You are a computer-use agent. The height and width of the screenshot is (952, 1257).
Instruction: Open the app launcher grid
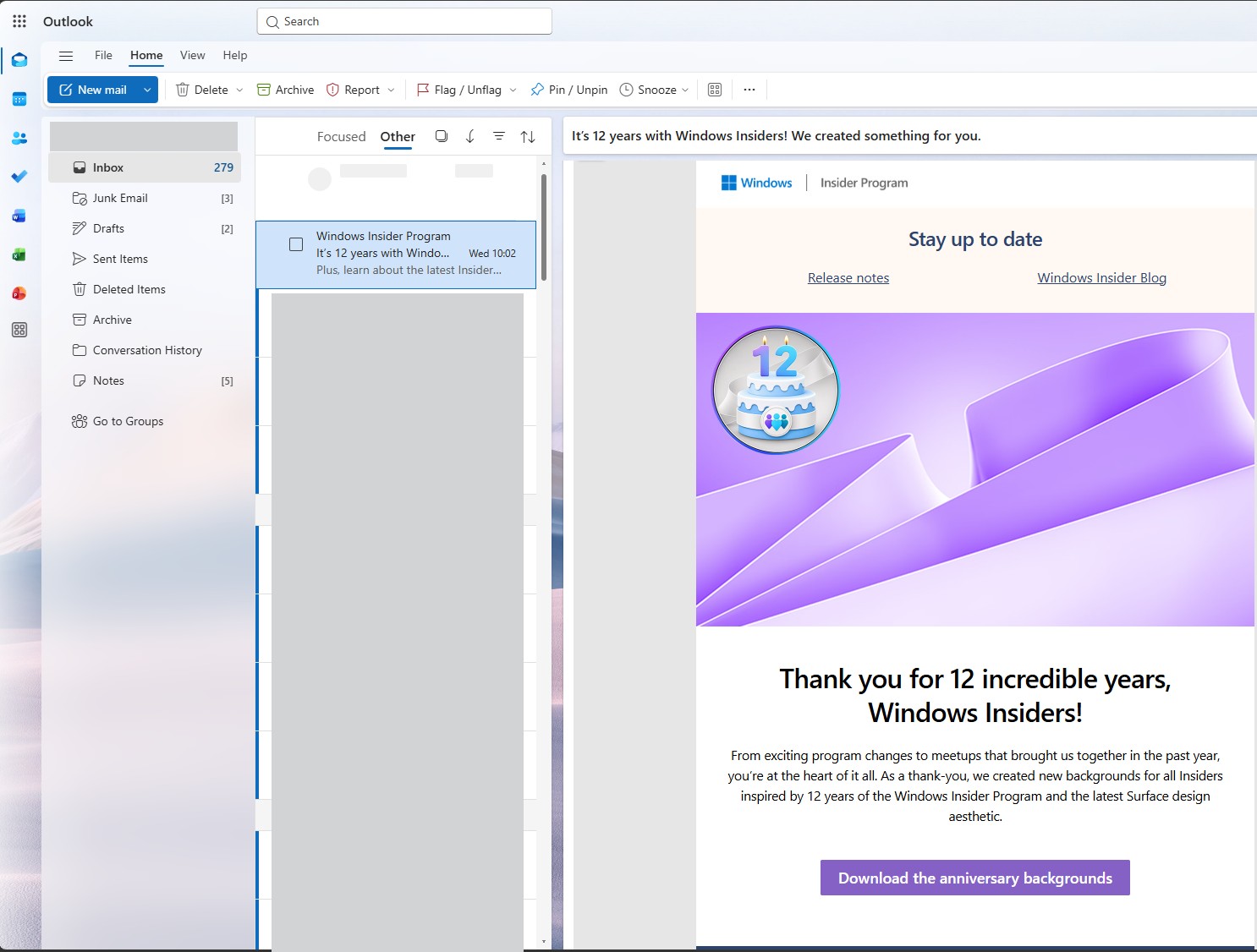coord(19,21)
